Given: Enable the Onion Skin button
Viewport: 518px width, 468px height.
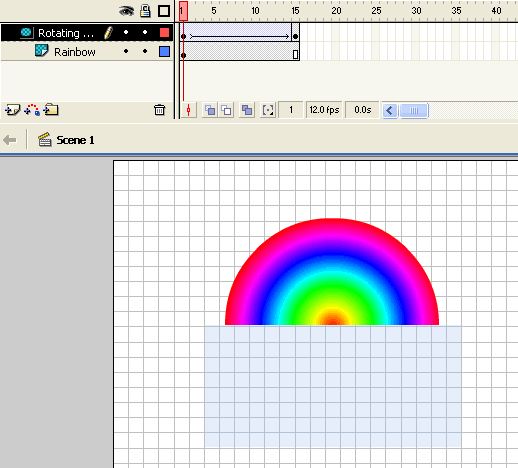Looking at the screenshot, I should [210, 110].
